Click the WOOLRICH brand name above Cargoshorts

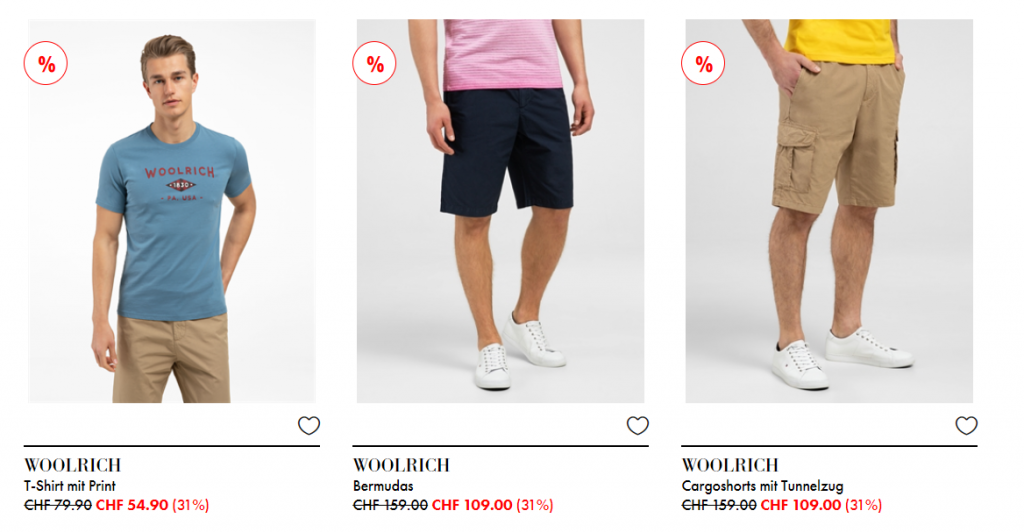[x=730, y=465]
